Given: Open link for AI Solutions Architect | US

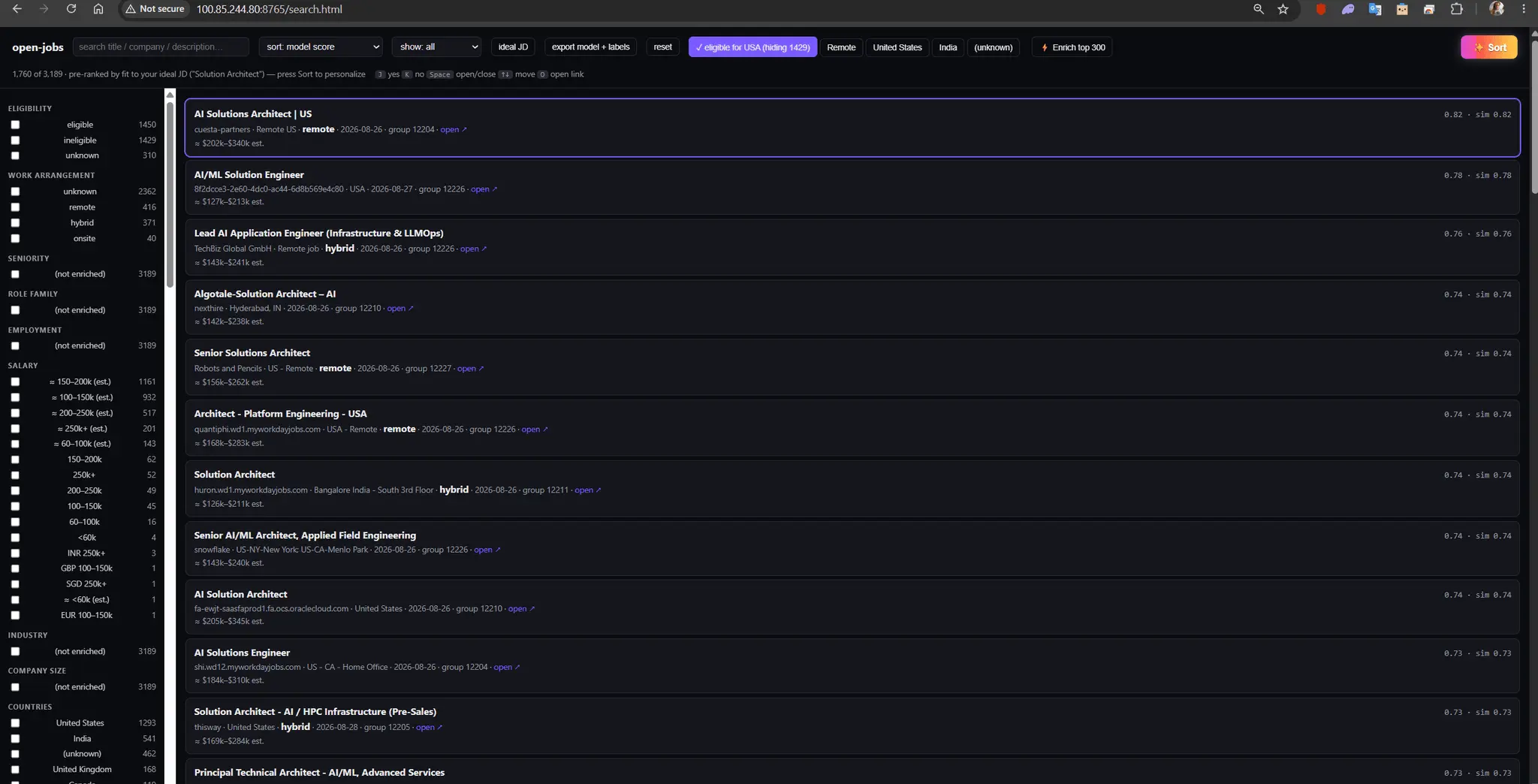Looking at the screenshot, I should [454, 129].
